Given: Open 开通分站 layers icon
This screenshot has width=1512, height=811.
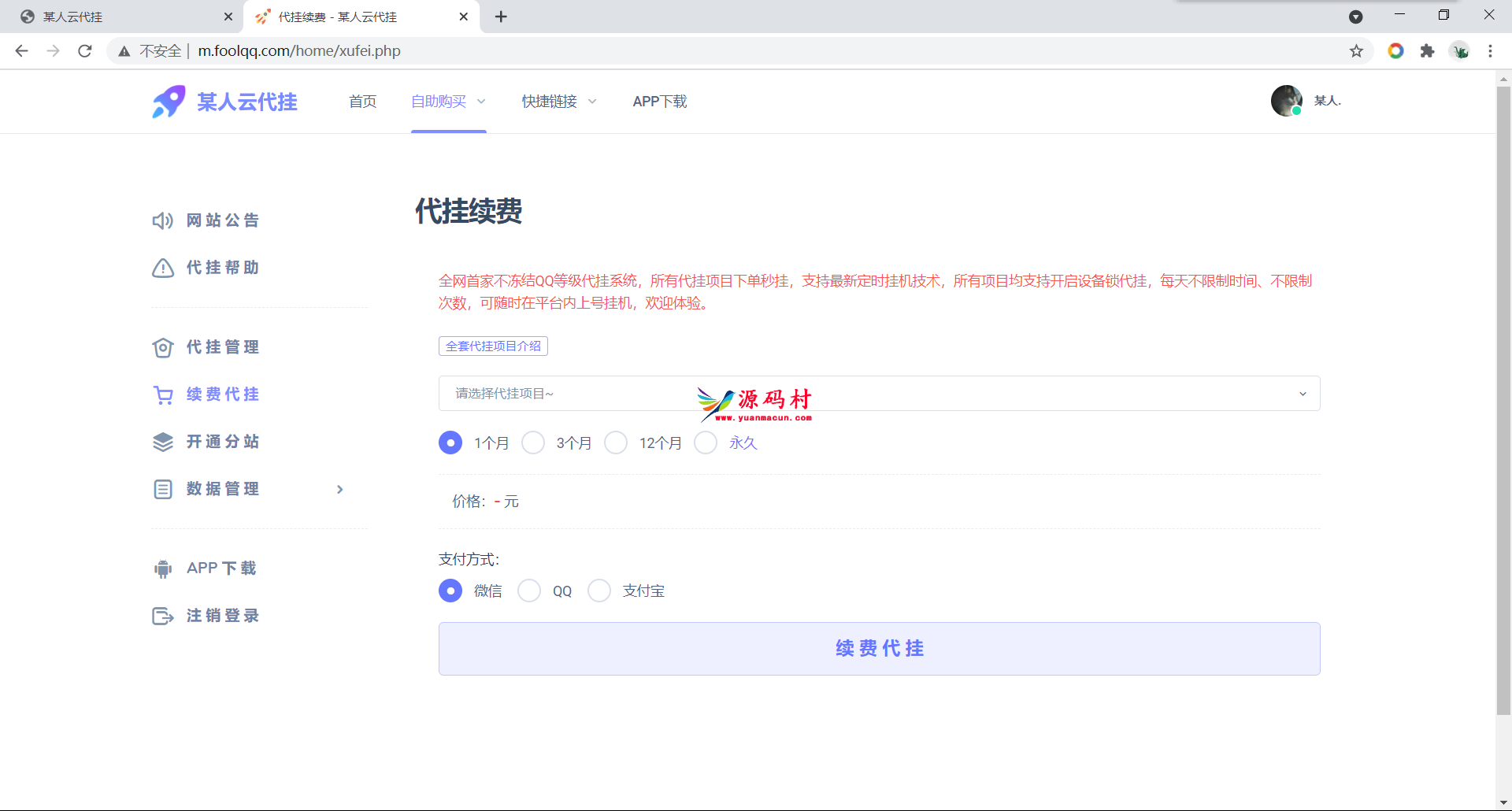Looking at the screenshot, I should (162, 442).
